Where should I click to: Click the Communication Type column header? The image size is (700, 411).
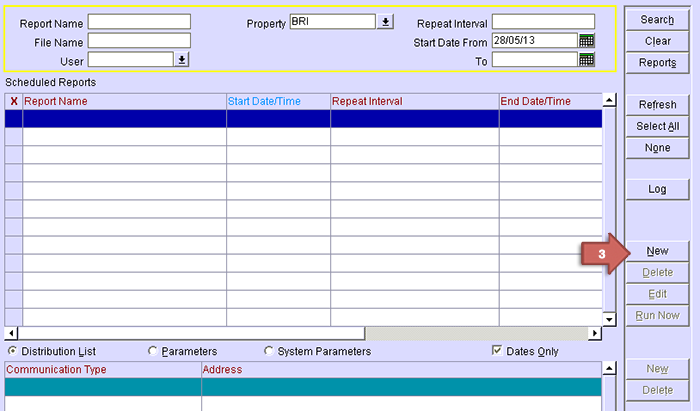pos(103,369)
